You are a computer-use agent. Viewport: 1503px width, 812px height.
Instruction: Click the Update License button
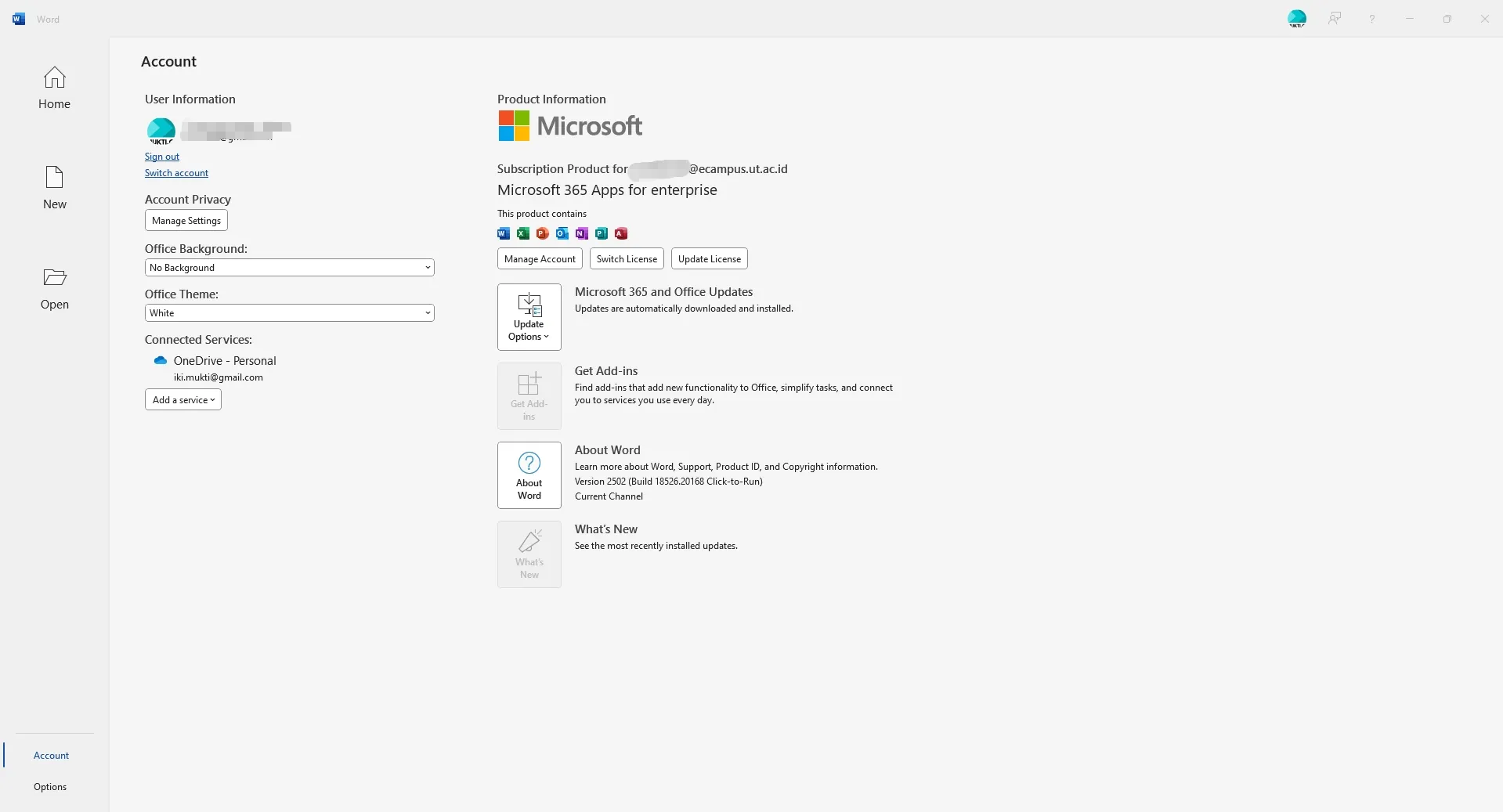point(710,259)
